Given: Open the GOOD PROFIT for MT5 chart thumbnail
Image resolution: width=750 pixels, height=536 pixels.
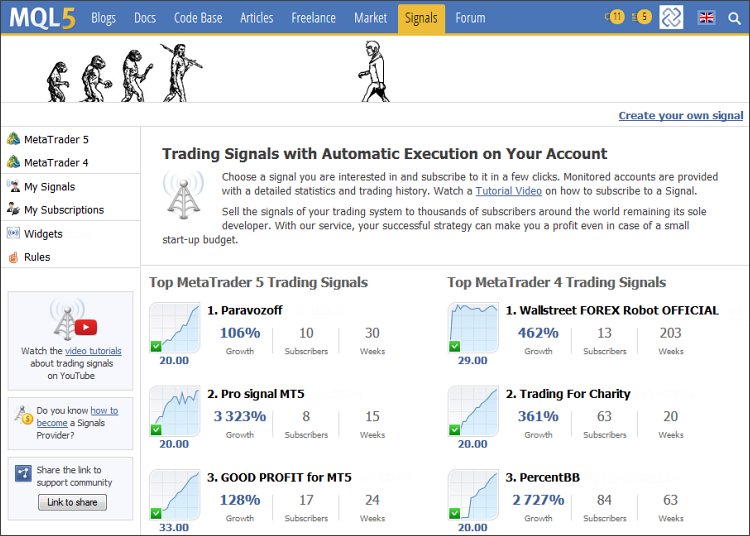Looking at the screenshot, I should (175, 495).
